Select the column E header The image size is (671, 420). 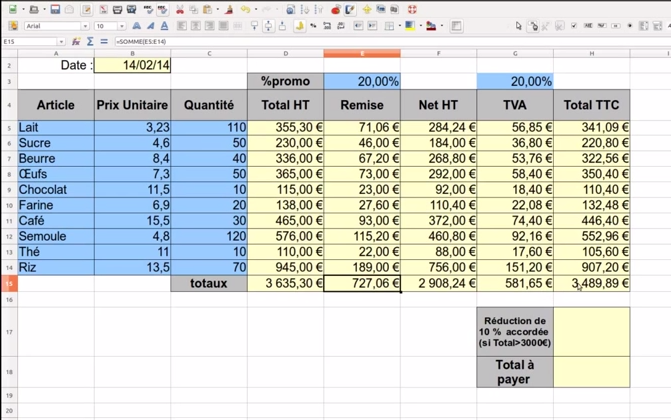(x=362, y=53)
